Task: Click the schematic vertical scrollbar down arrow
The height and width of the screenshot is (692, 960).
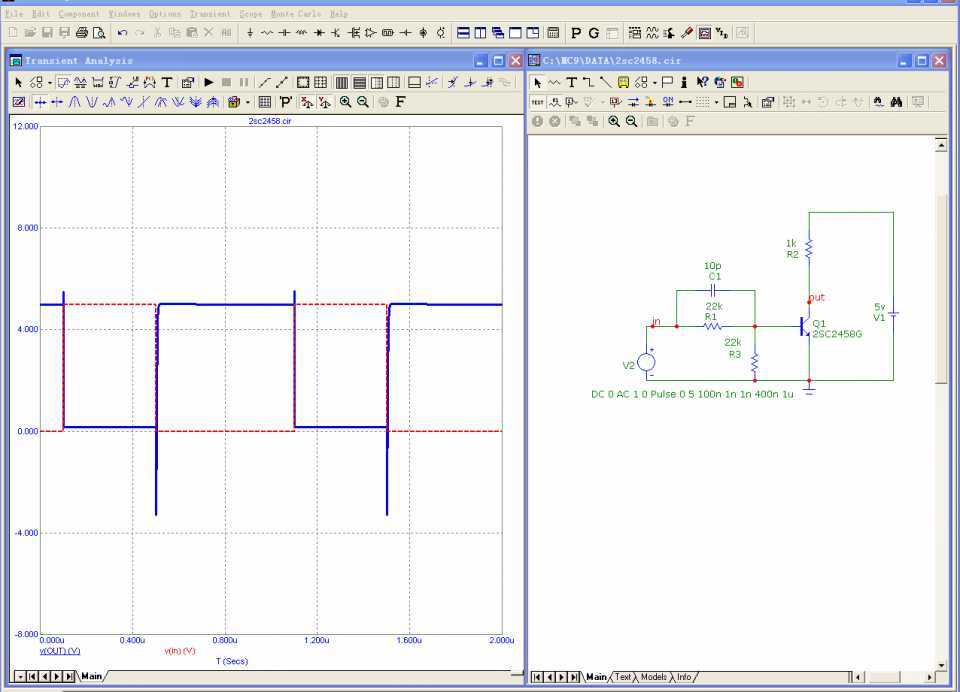Action: pyautogui.click(x=940, y=664)
